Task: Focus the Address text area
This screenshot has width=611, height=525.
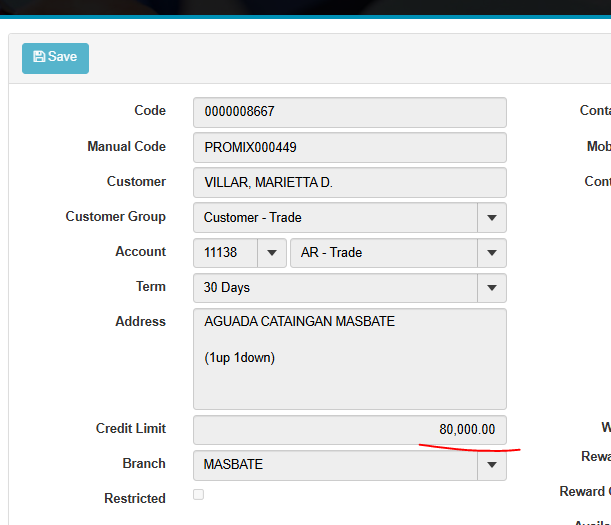Action: tap(349, 358)
